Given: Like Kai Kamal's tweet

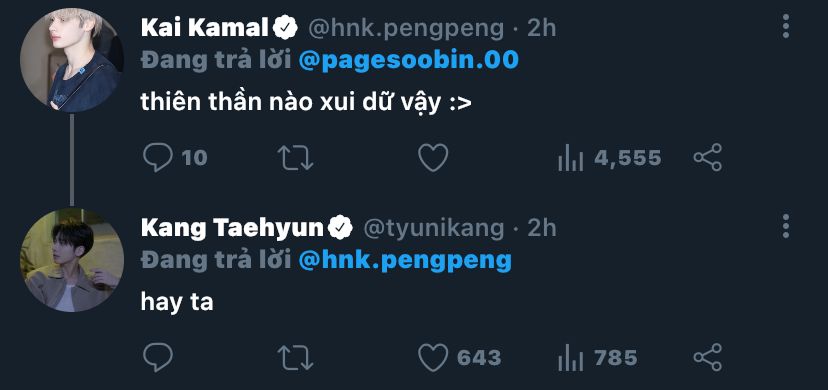Looking at the screenshot, I should click(433, 157).
